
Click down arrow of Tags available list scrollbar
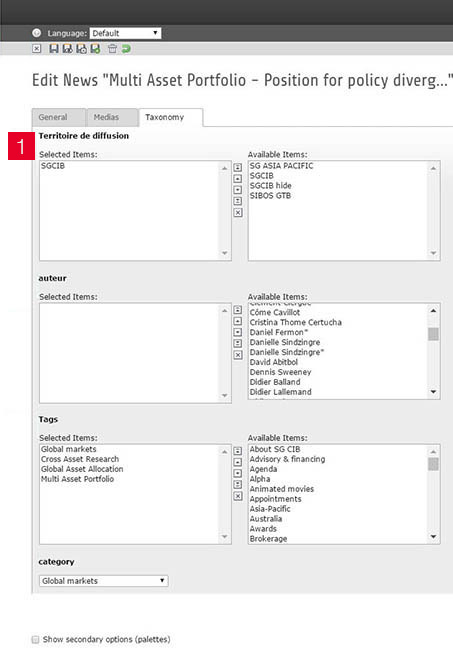click(433, 537)
